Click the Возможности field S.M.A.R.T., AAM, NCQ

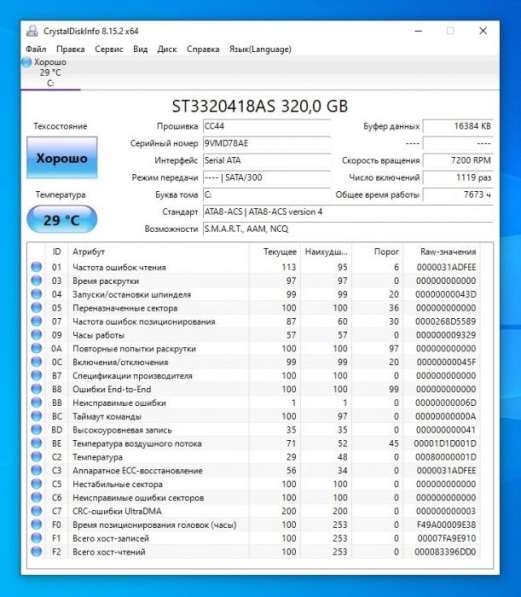pos(348,229)
